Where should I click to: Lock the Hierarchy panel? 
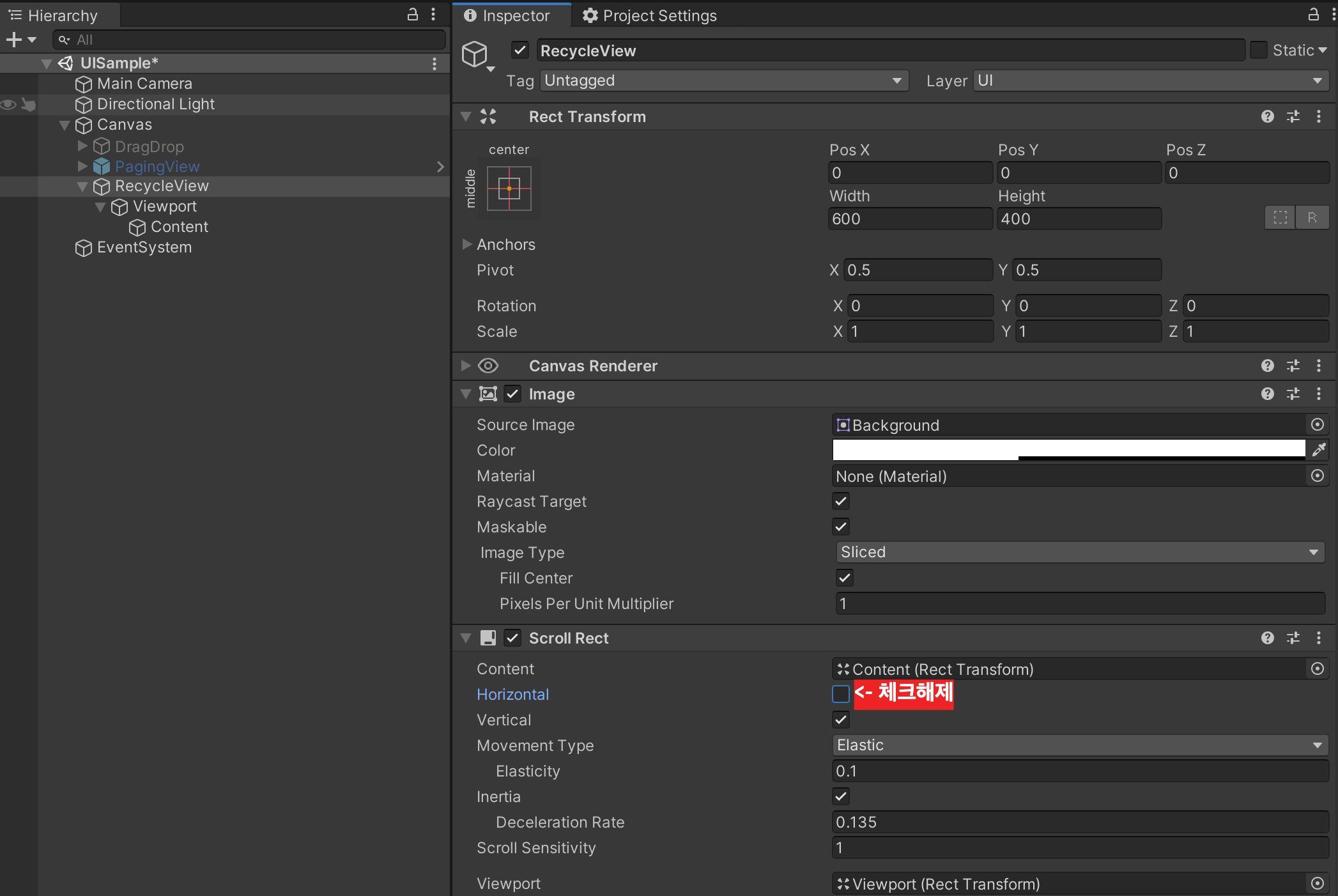coord(413,15)
